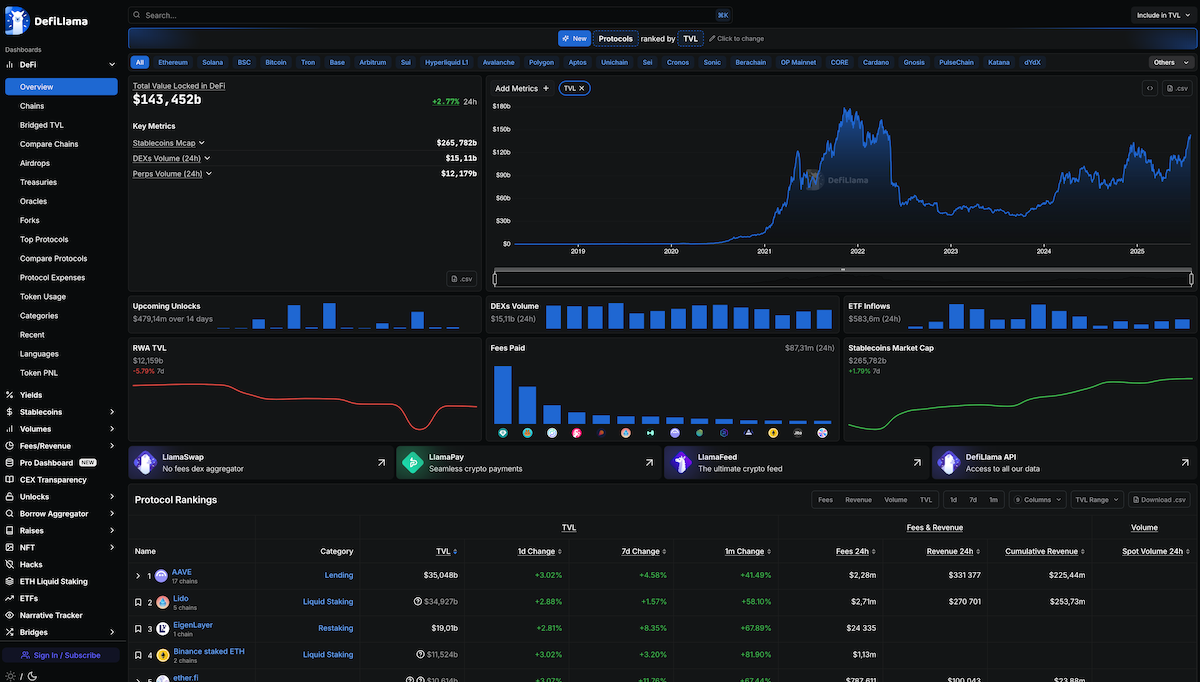
Task: Click the Add Metrics plus button
Action: [523, 88]
